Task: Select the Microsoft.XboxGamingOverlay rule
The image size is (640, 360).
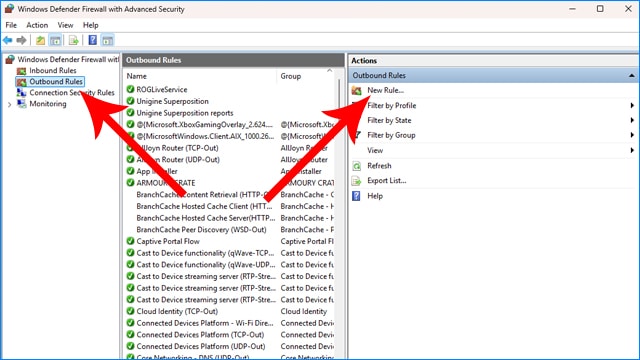Action: pyautogui.click(x=204, y=124)
